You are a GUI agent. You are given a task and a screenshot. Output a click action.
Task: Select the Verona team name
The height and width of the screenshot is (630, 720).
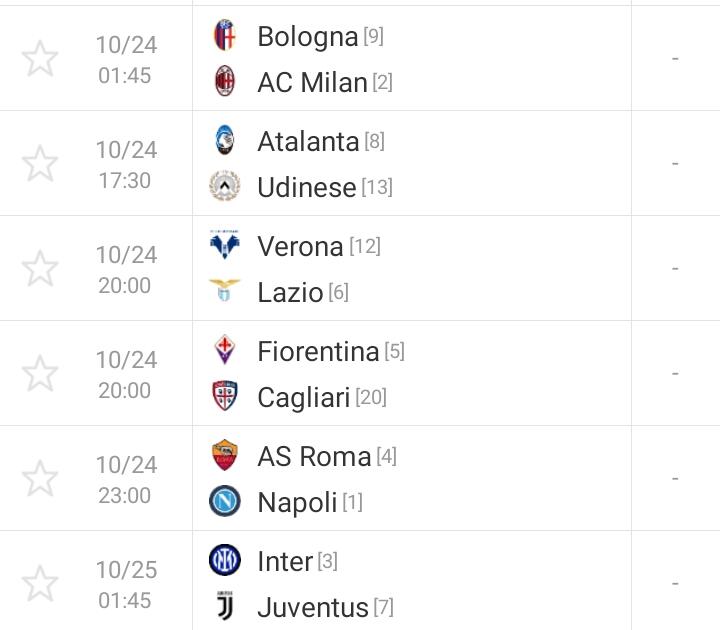click(300, 246)
